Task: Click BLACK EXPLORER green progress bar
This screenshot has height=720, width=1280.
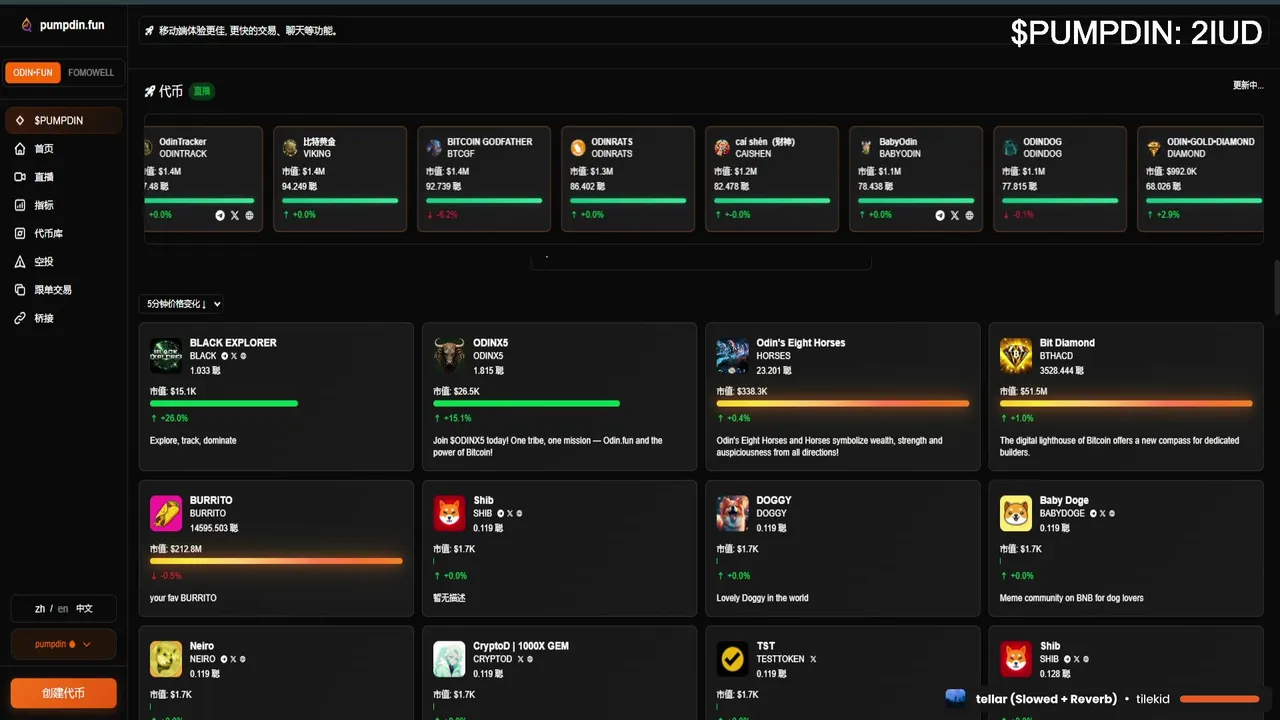Action: (x=224, y=403)
